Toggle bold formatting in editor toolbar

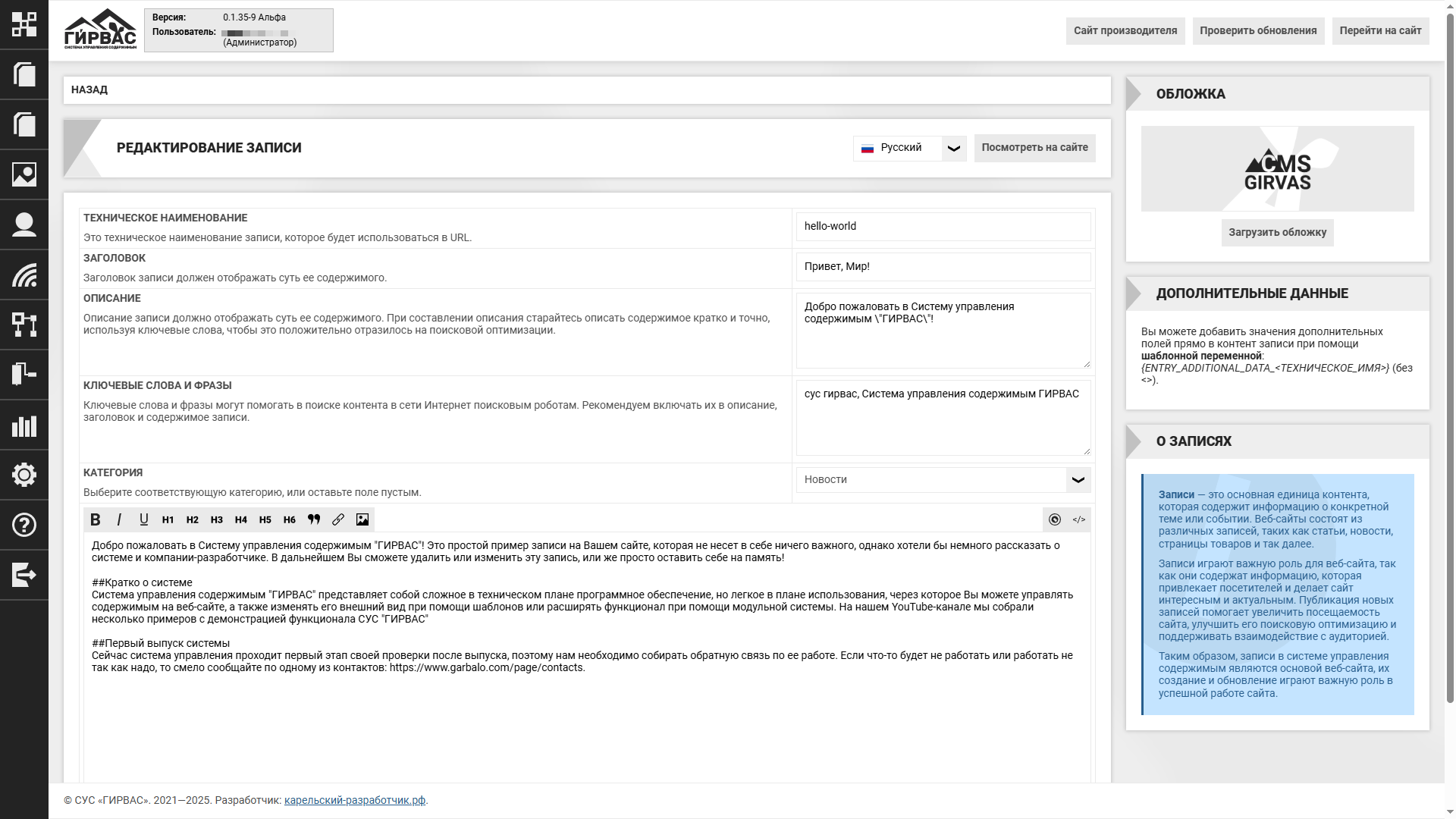pos(96,519)
